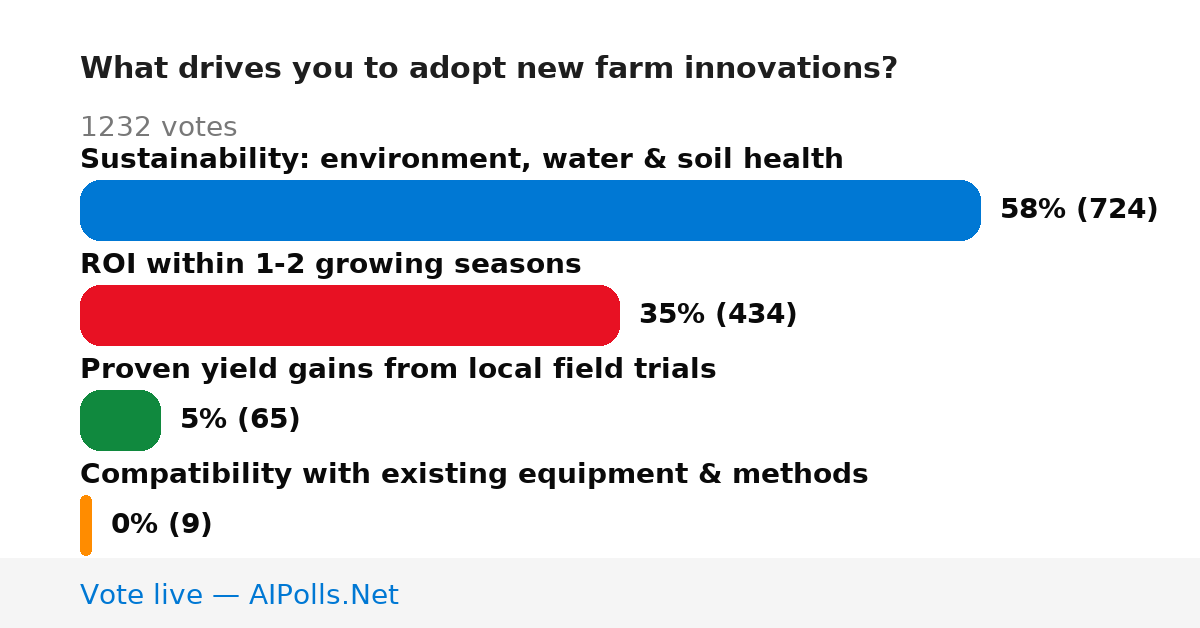Viewport: 1200px width, 628px height.
Task: Click the small orange Compatibility bar
Action: pos(86,525)
